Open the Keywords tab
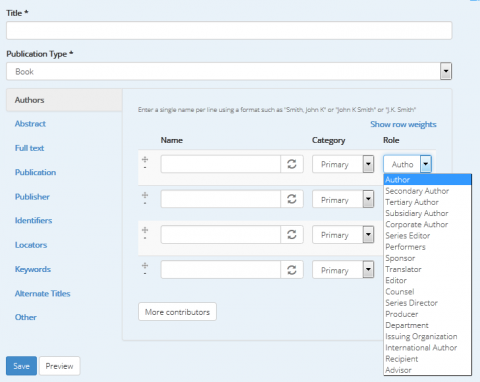Viewport: 480px width, 382px height. [x=33, y=269]
